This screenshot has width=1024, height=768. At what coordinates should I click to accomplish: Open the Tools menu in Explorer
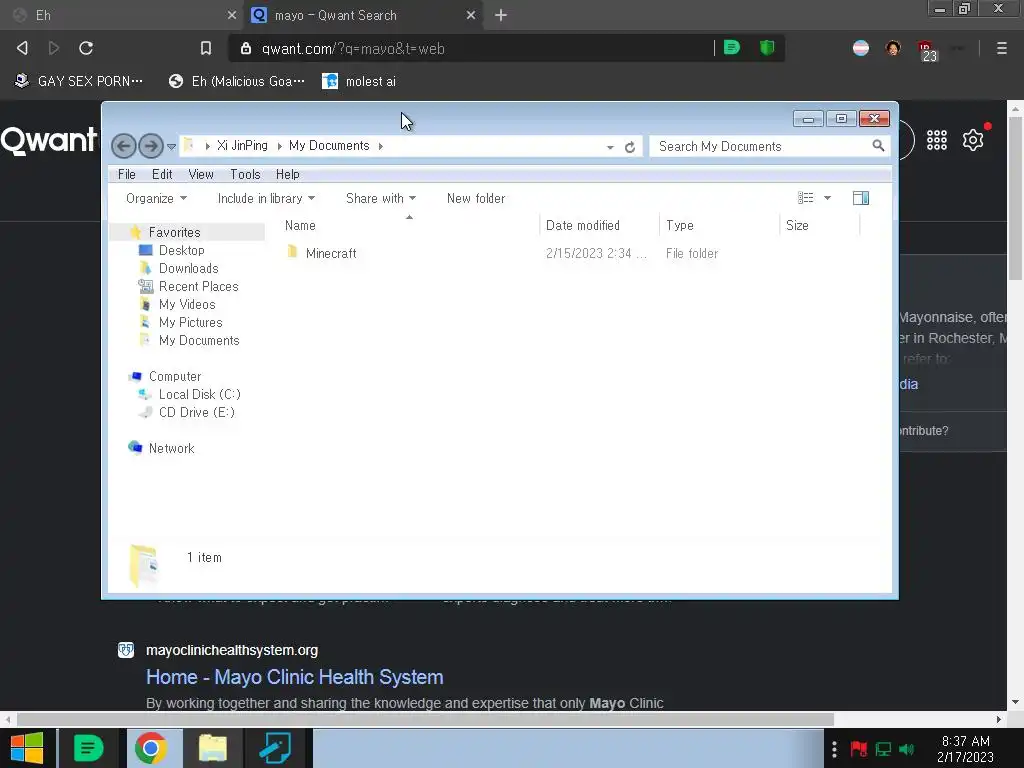[245, 174]
